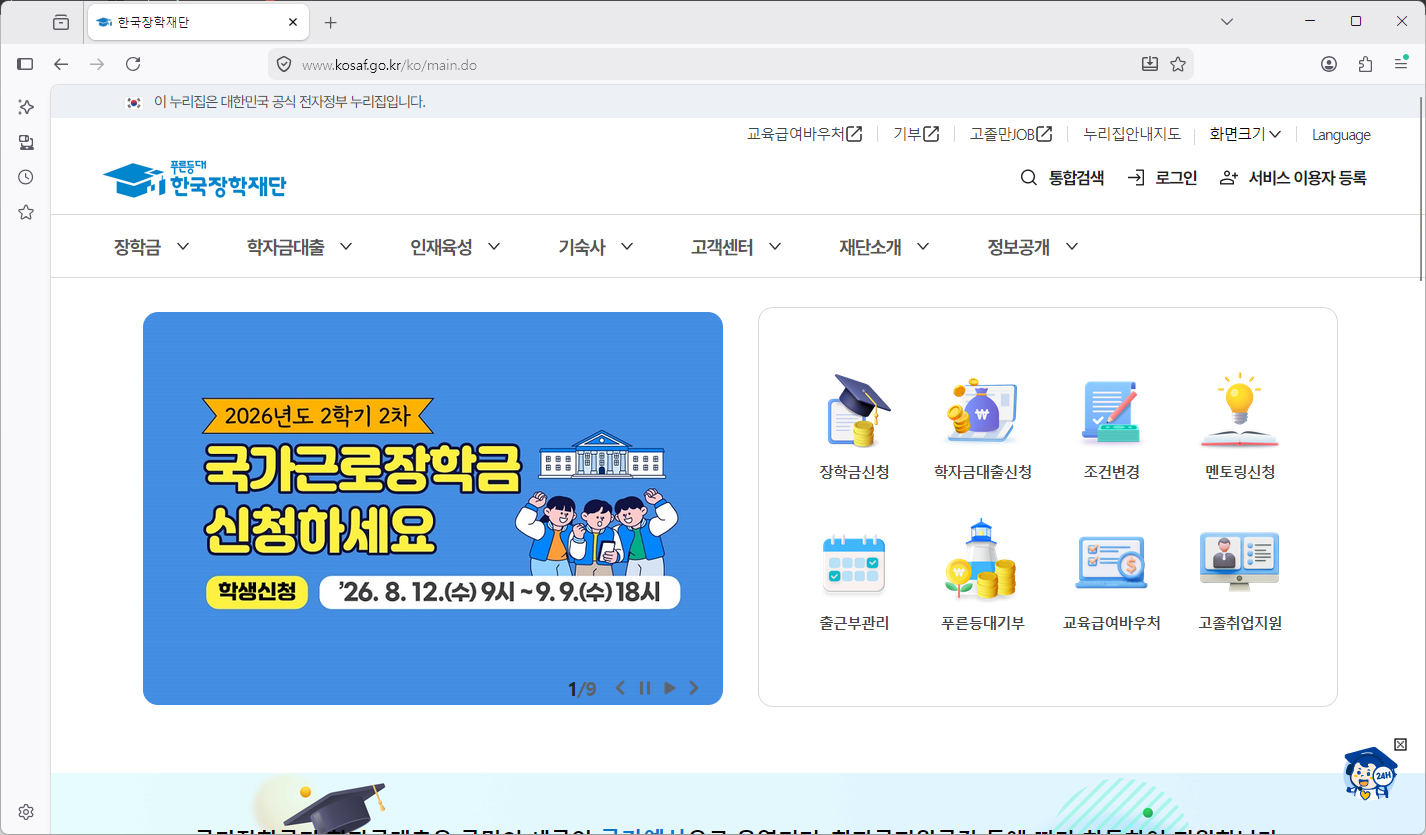Screen dimensions: 1426x835
Task: Expand the 재단소개 menu
Action: point(884,247)
